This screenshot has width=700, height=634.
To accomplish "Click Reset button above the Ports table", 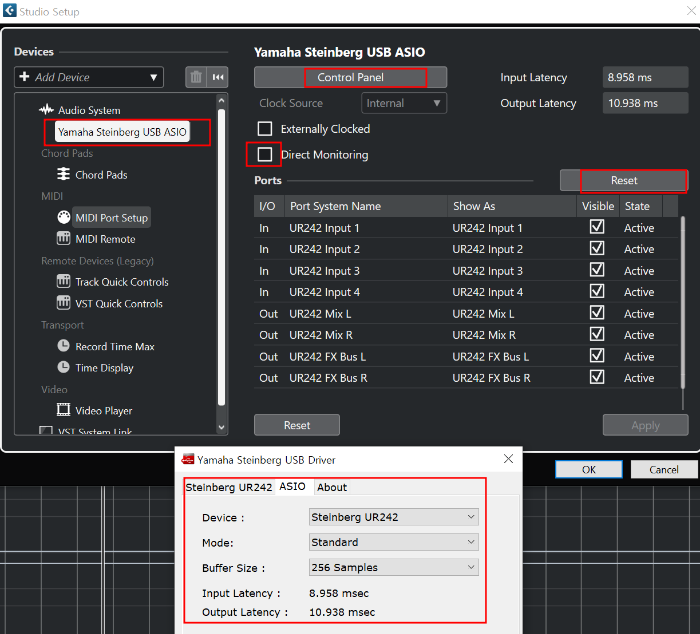I will click(624, 180).
